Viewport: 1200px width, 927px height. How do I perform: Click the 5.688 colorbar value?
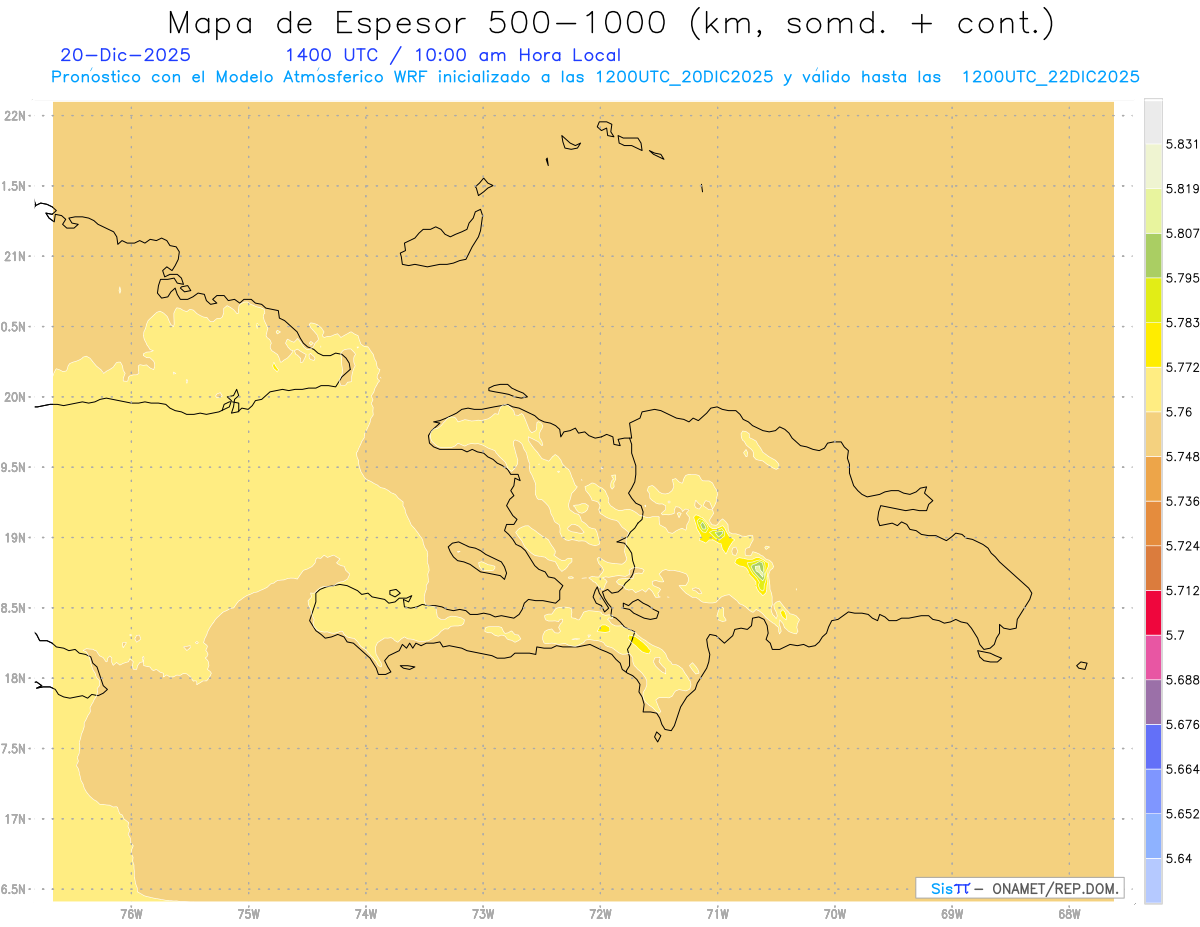[x=1182, y=680]
